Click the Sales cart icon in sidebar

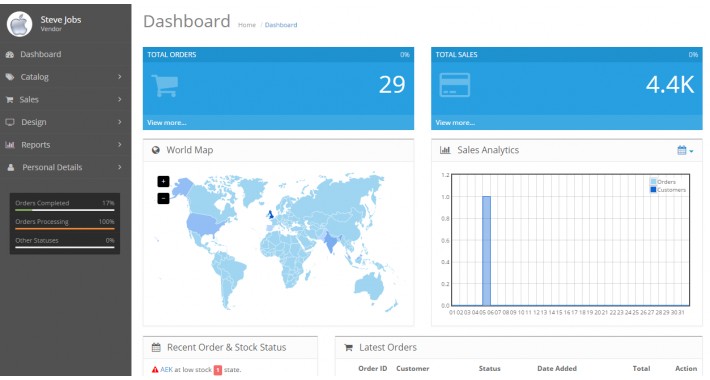pyautogui.click(x=9, y=100)
